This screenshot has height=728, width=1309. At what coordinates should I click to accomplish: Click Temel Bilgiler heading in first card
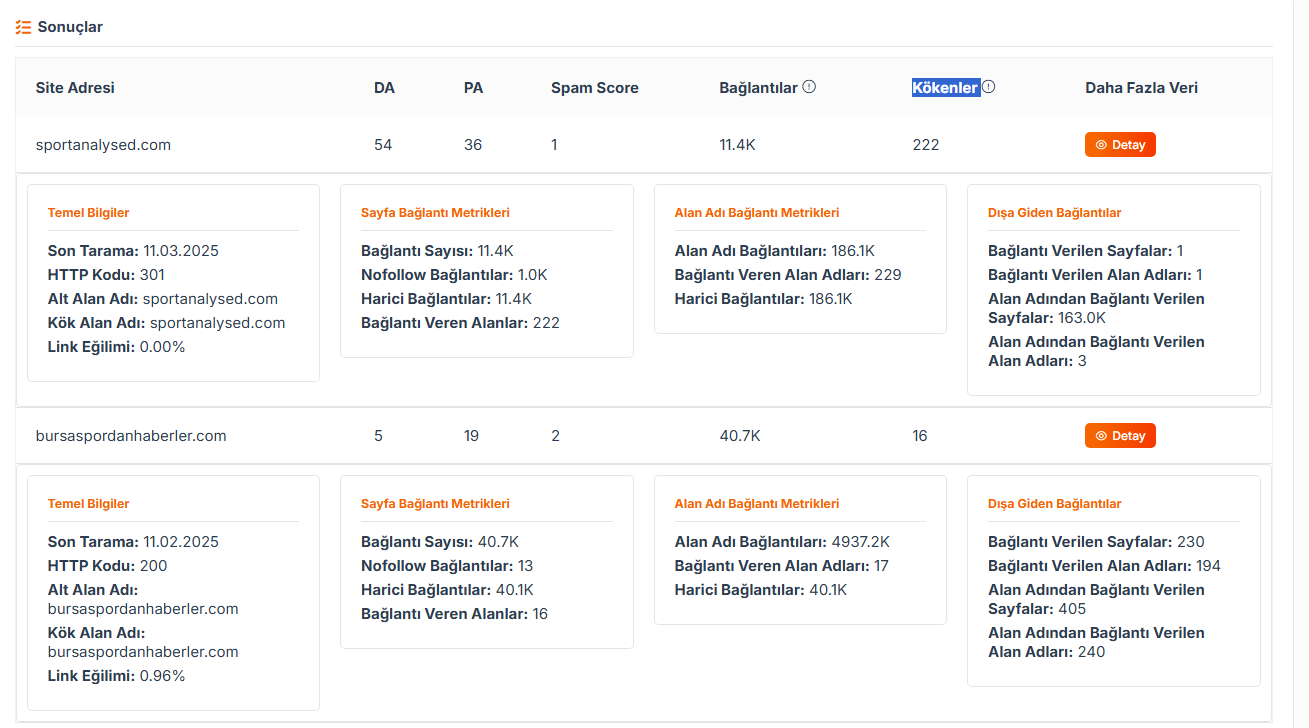click(x=88, y=213)
